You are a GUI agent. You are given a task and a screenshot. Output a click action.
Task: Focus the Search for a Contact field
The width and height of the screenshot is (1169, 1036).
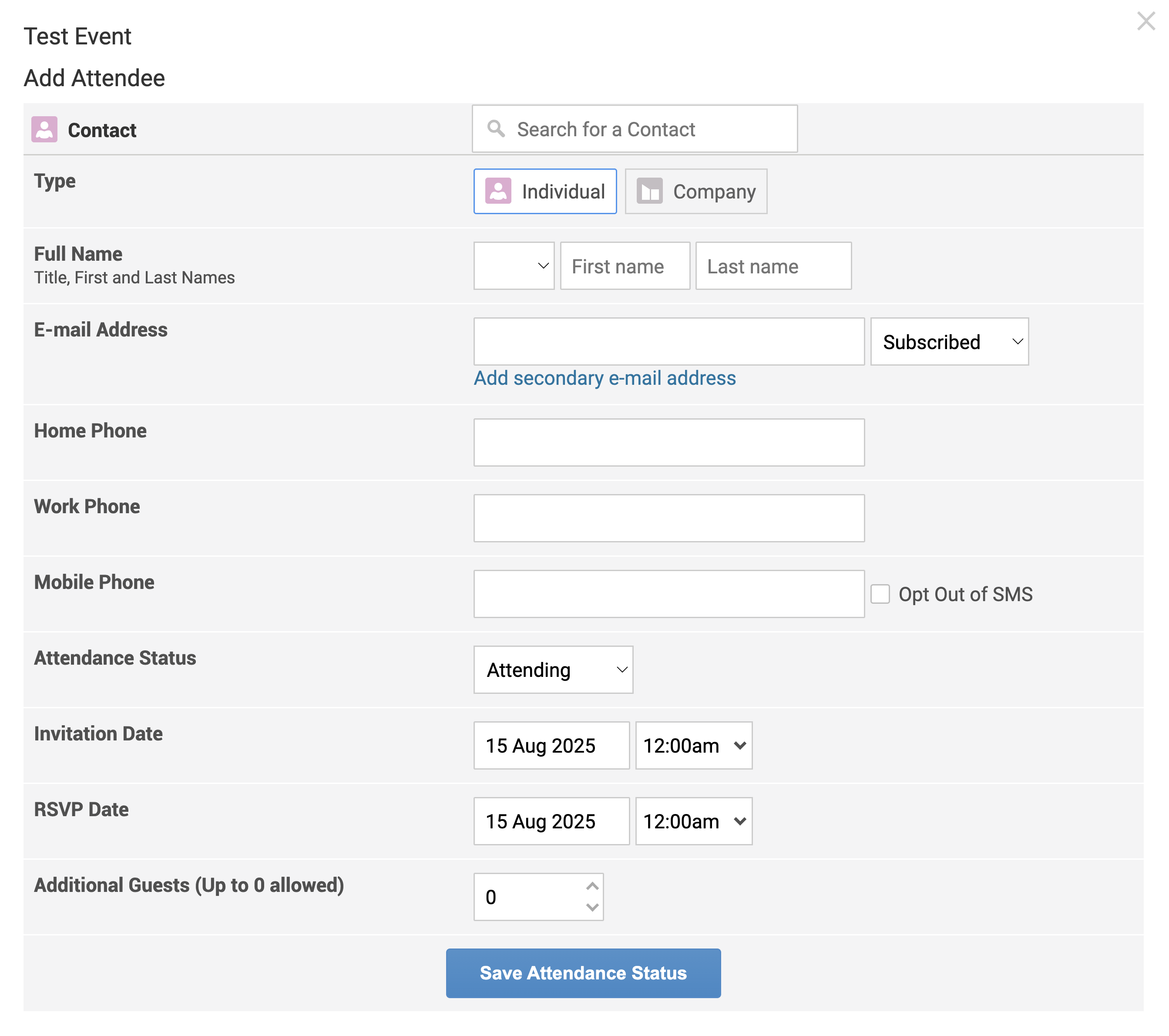tap(635, 129)
